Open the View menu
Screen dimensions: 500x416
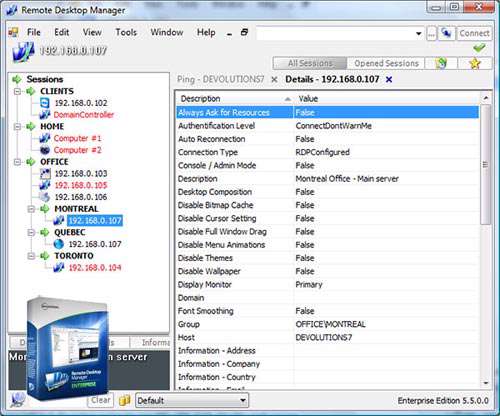point(92,32)
